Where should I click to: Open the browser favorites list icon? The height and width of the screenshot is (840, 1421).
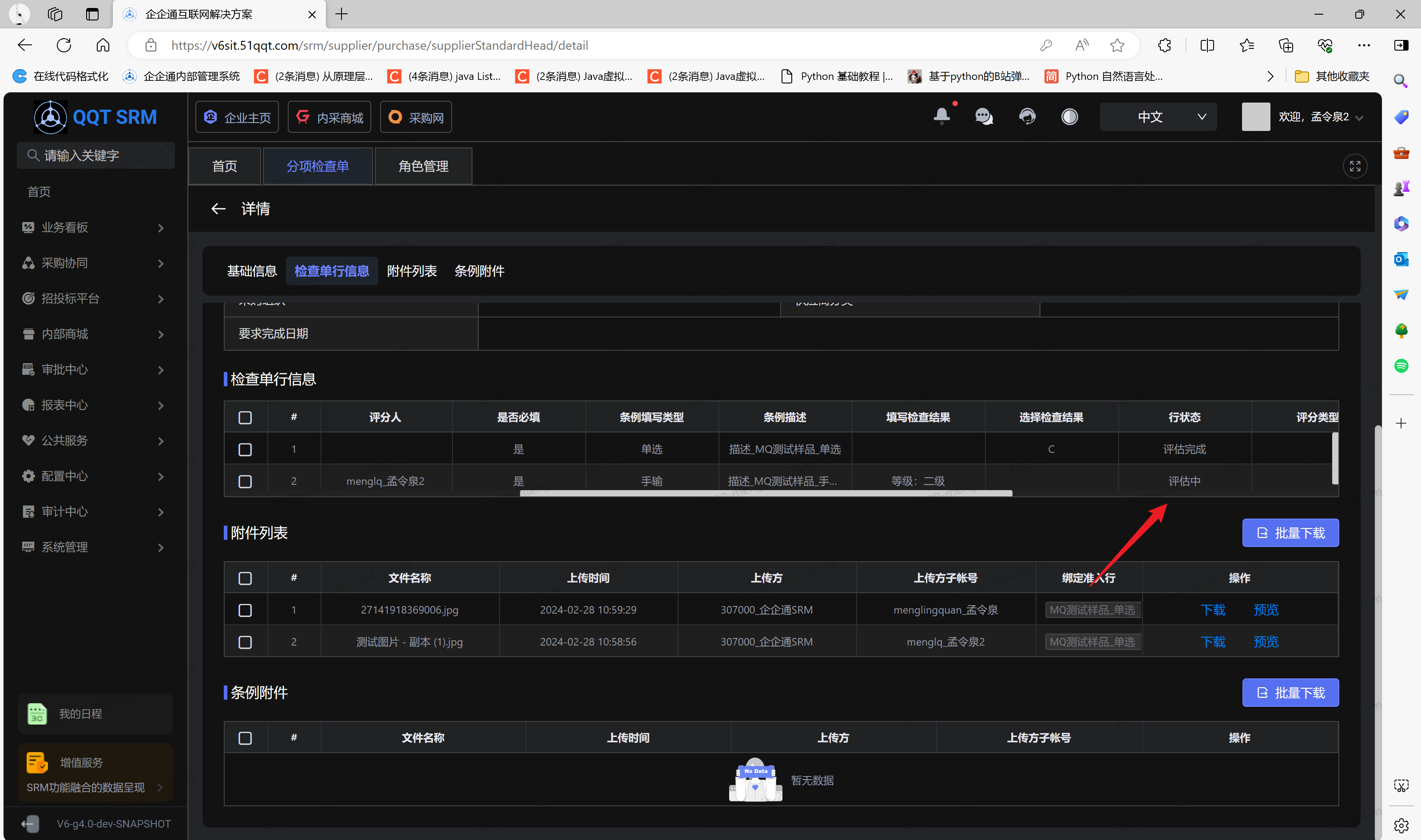coord(1246,45)
